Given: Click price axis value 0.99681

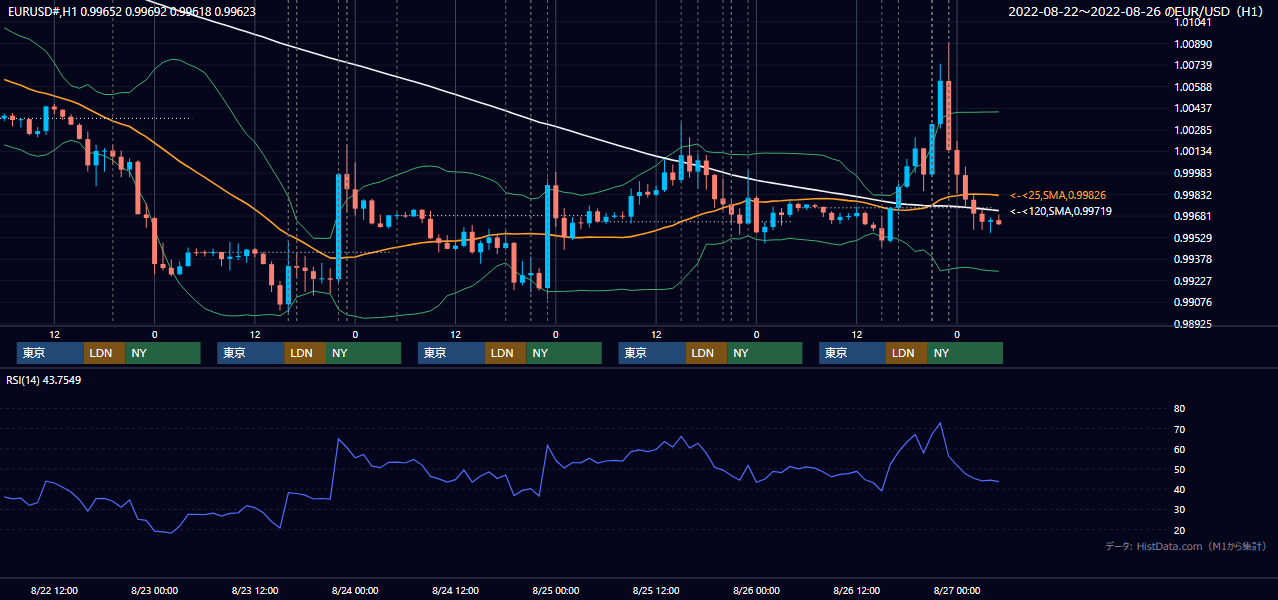Looking at the screenshot, I should [1192, 216].
